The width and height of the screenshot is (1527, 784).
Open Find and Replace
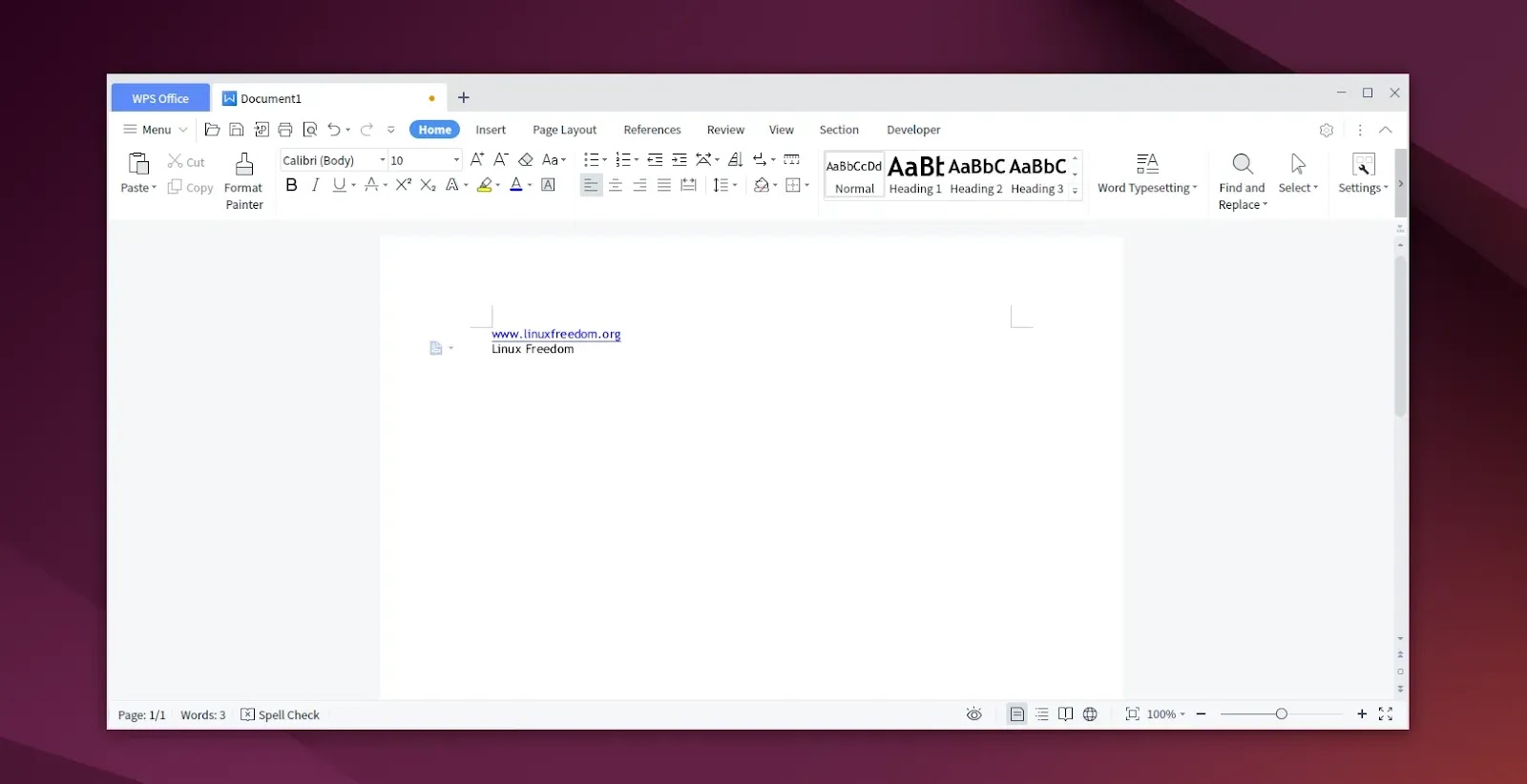1242,181
